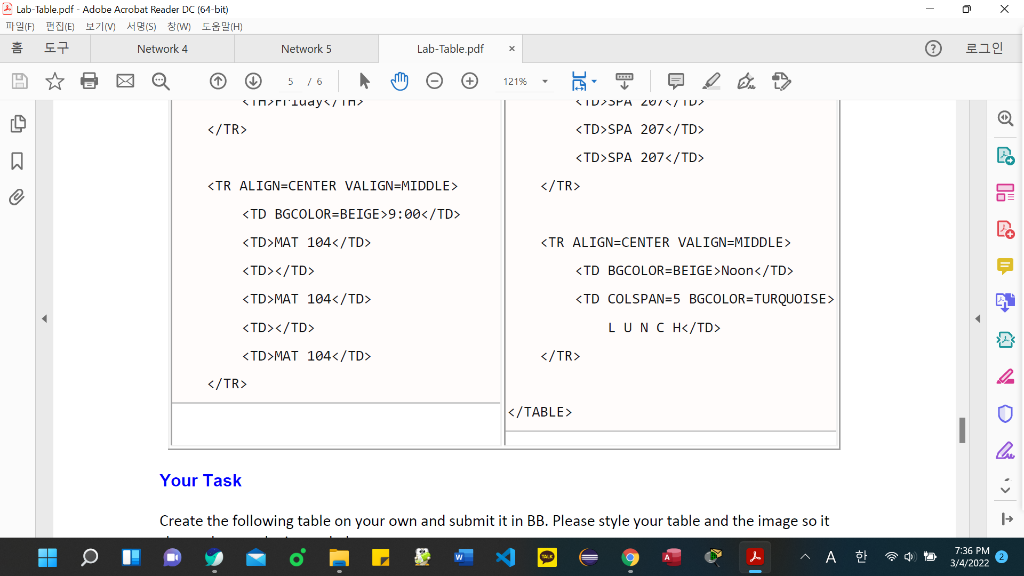Launch Google Chrome from the taskbar

pyautogui.click(x=630, y=558)
